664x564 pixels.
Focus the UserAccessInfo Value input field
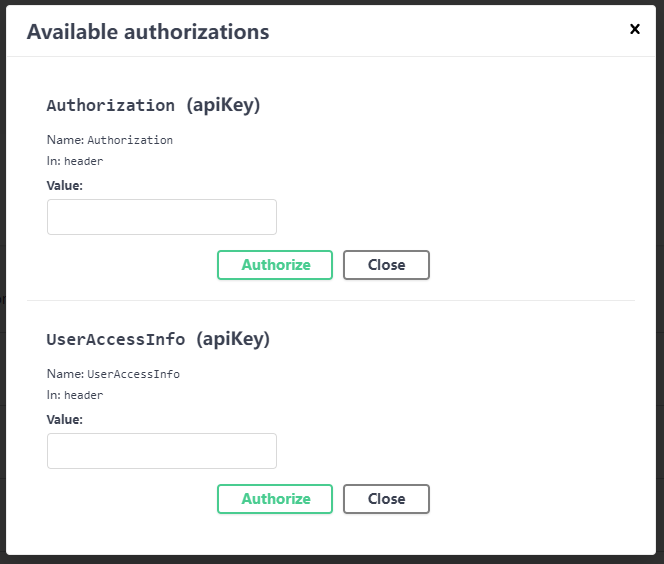pyautogui.click(x=162, y=451)
